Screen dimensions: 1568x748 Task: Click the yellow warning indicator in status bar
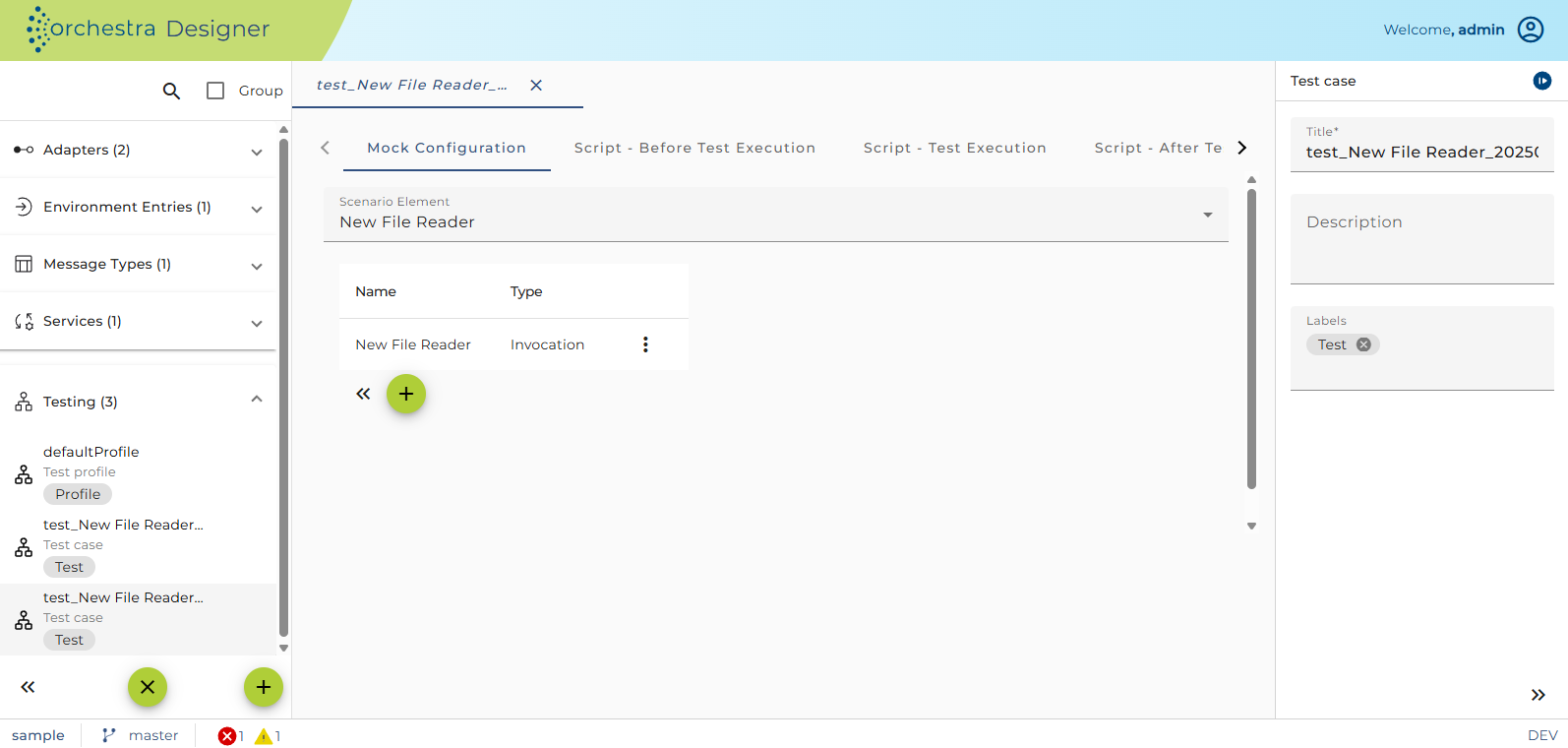pyautogui.click(x=268, y=735)
